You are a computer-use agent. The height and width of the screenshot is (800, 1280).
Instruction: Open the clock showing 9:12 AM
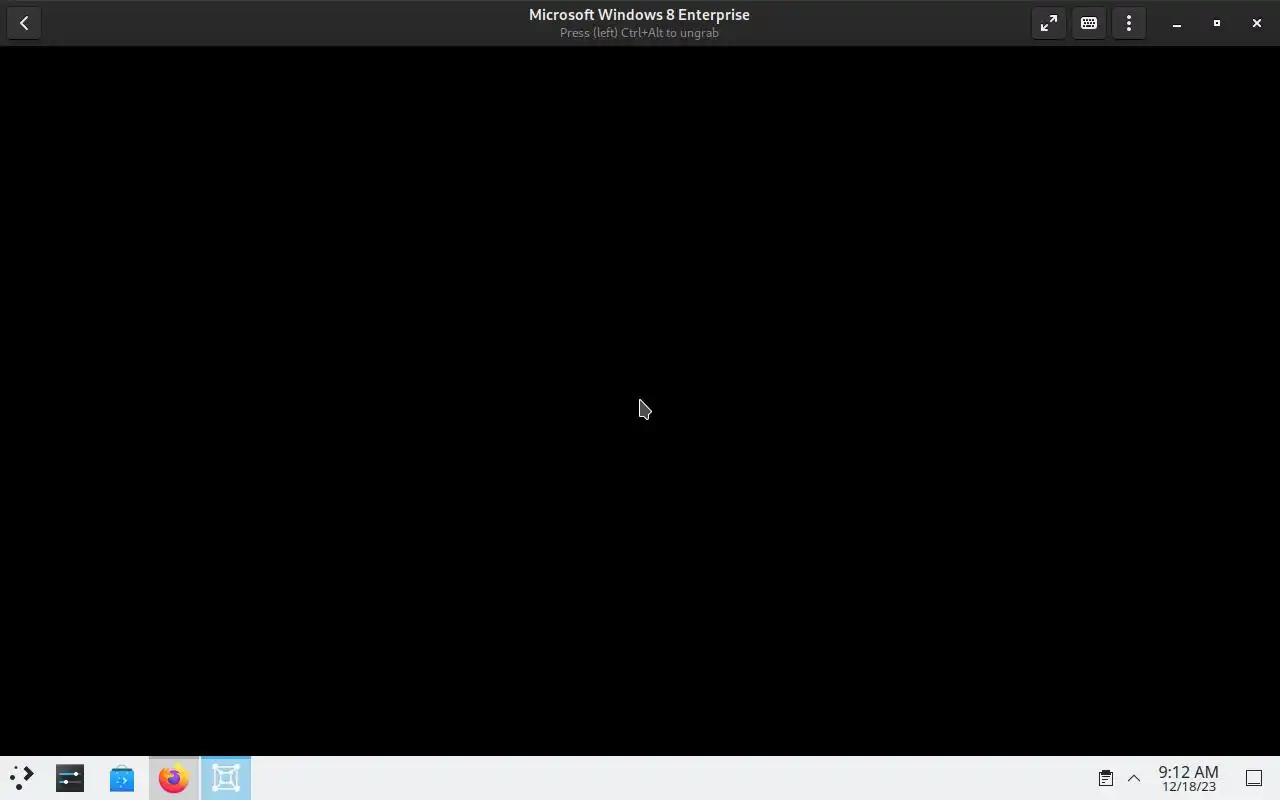(x=1188, y=778)
